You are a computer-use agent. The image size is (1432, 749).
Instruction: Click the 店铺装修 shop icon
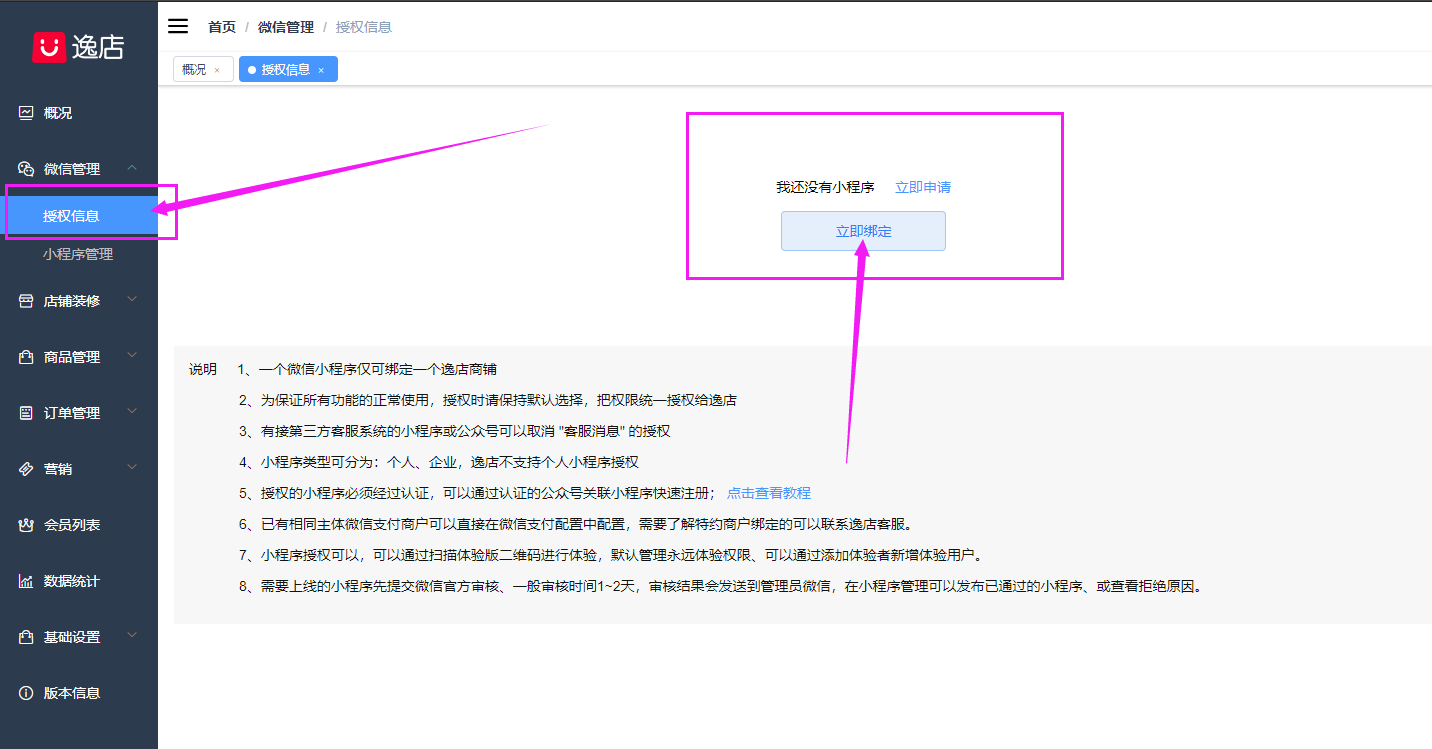27,301
